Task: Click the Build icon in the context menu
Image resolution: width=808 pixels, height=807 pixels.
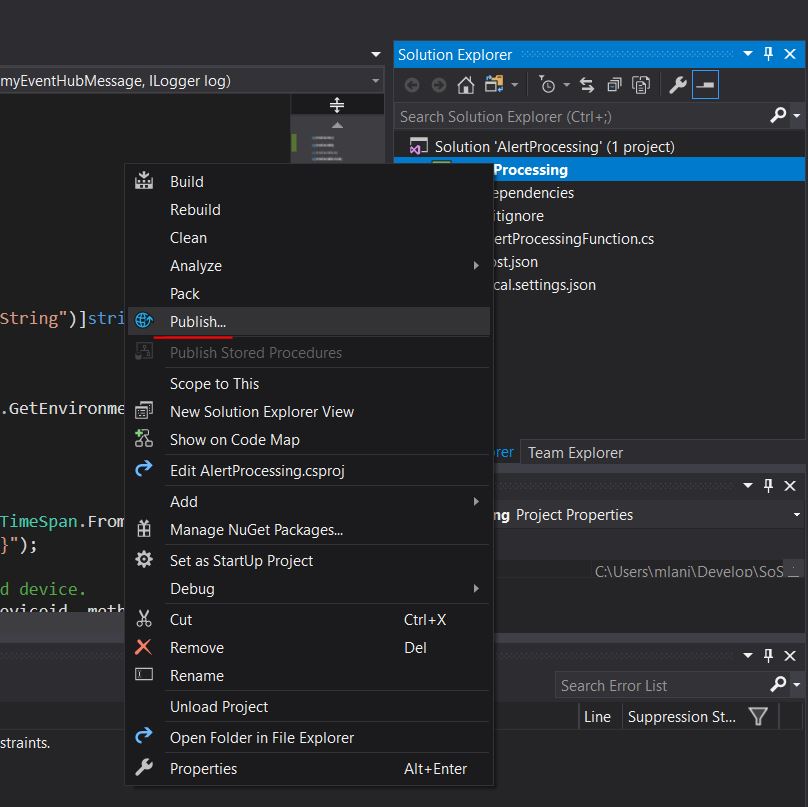Action: click(144, 181)
